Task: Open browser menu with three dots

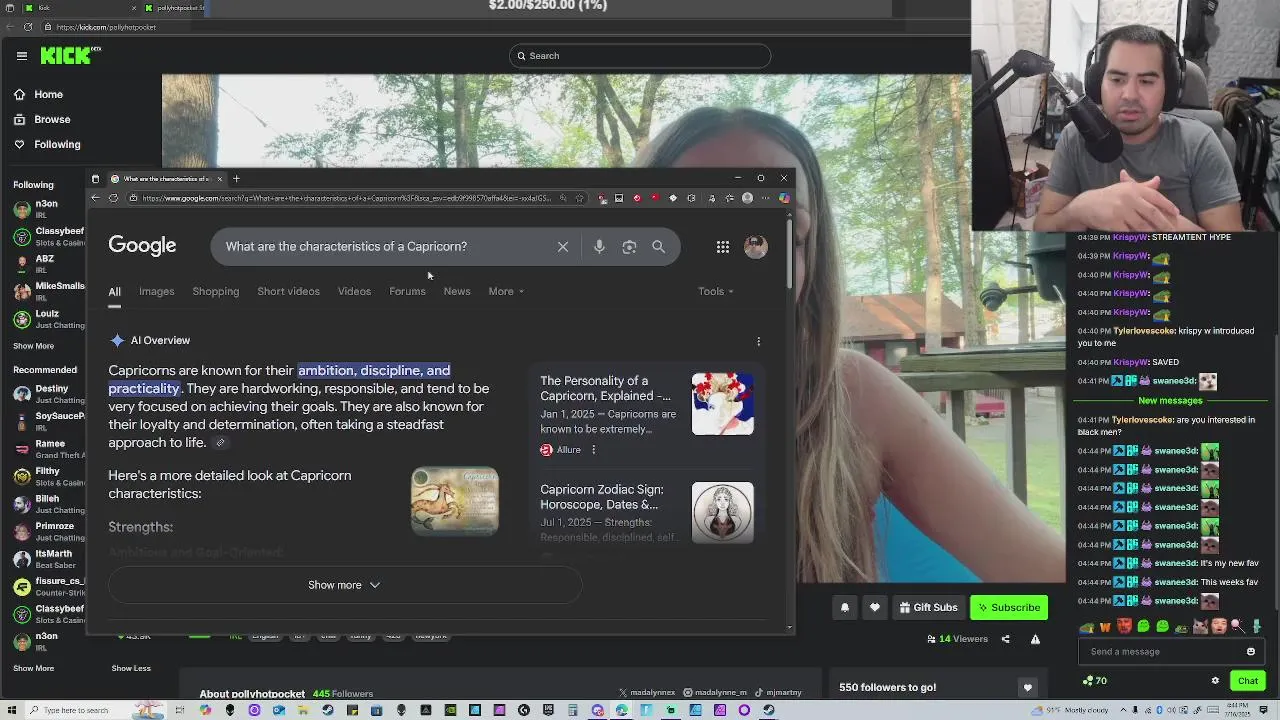Action: pyautogui.click(x=766, y=198)
